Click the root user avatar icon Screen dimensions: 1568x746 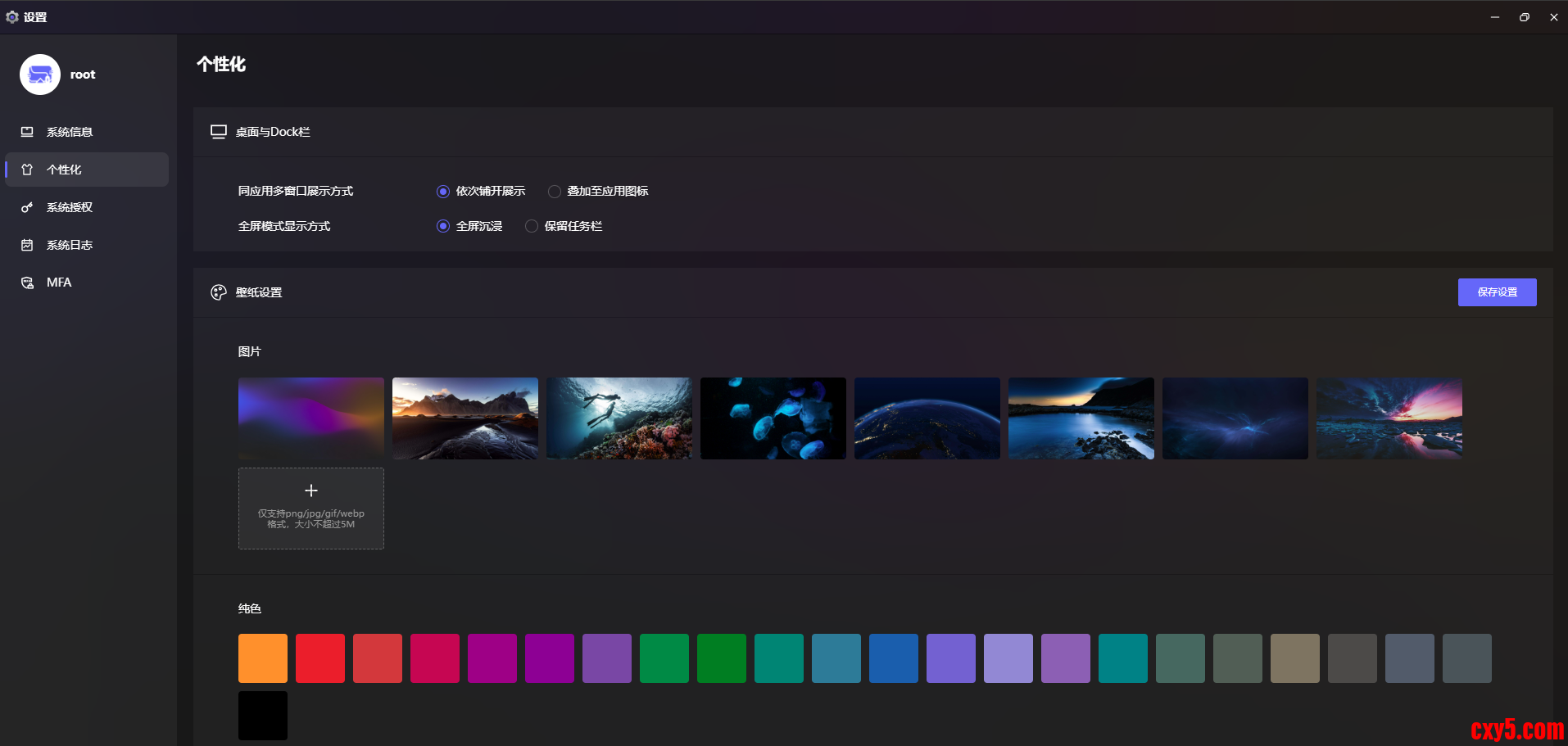40,75
